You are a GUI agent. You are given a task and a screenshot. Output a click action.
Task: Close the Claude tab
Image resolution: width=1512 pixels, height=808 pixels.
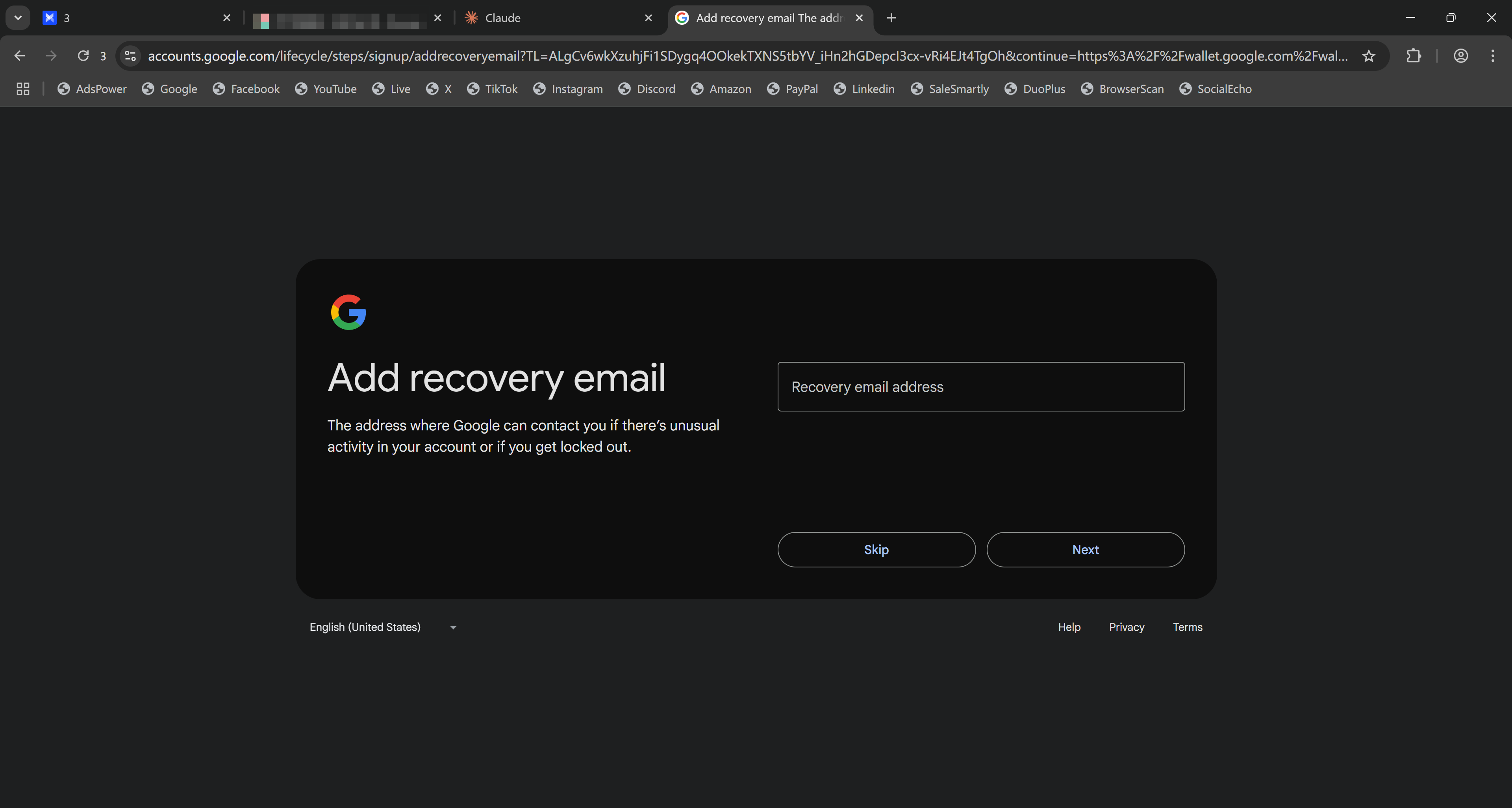[648, 18]
